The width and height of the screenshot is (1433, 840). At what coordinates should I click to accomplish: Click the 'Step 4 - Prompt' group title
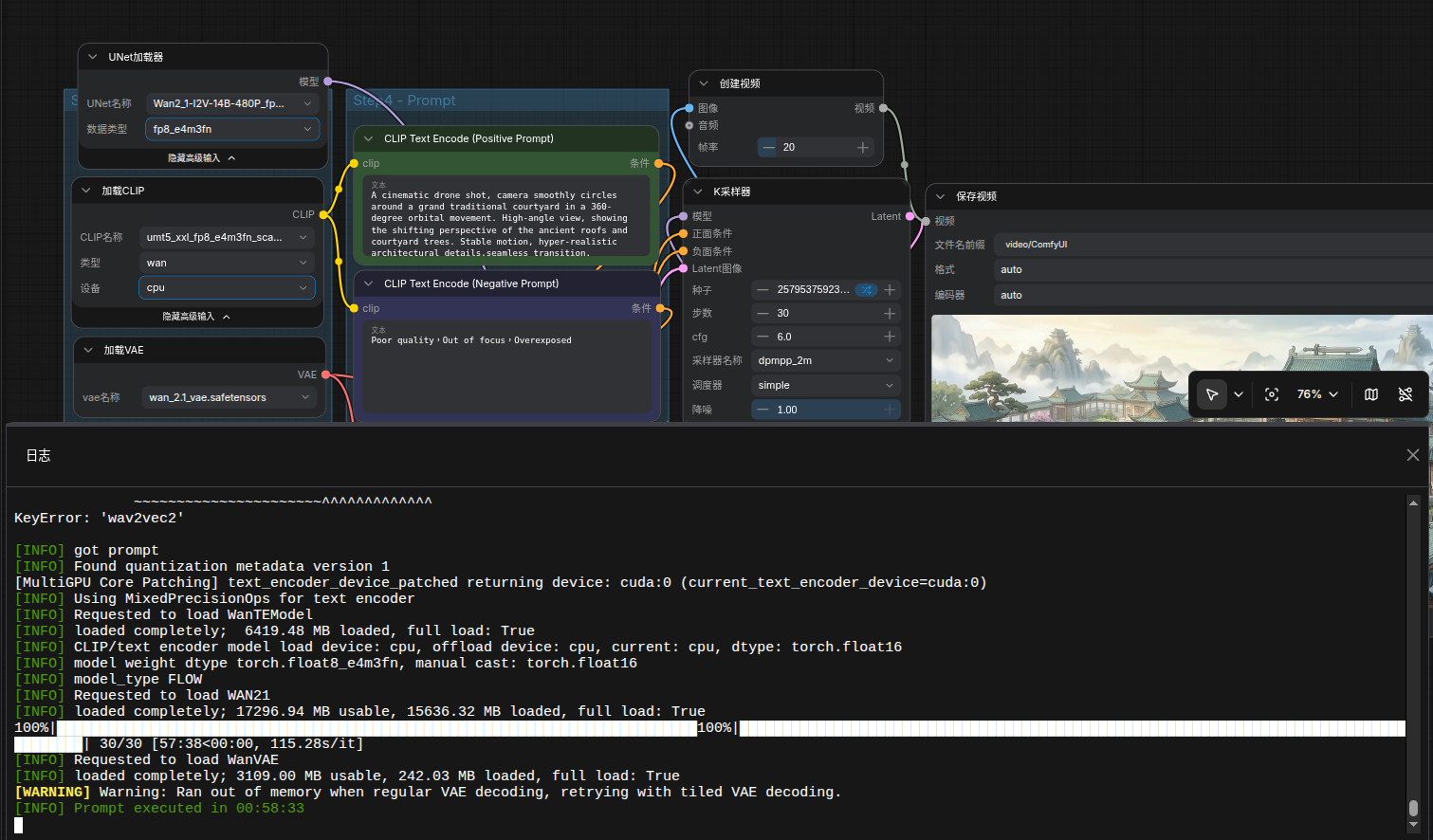coord(404,100)
